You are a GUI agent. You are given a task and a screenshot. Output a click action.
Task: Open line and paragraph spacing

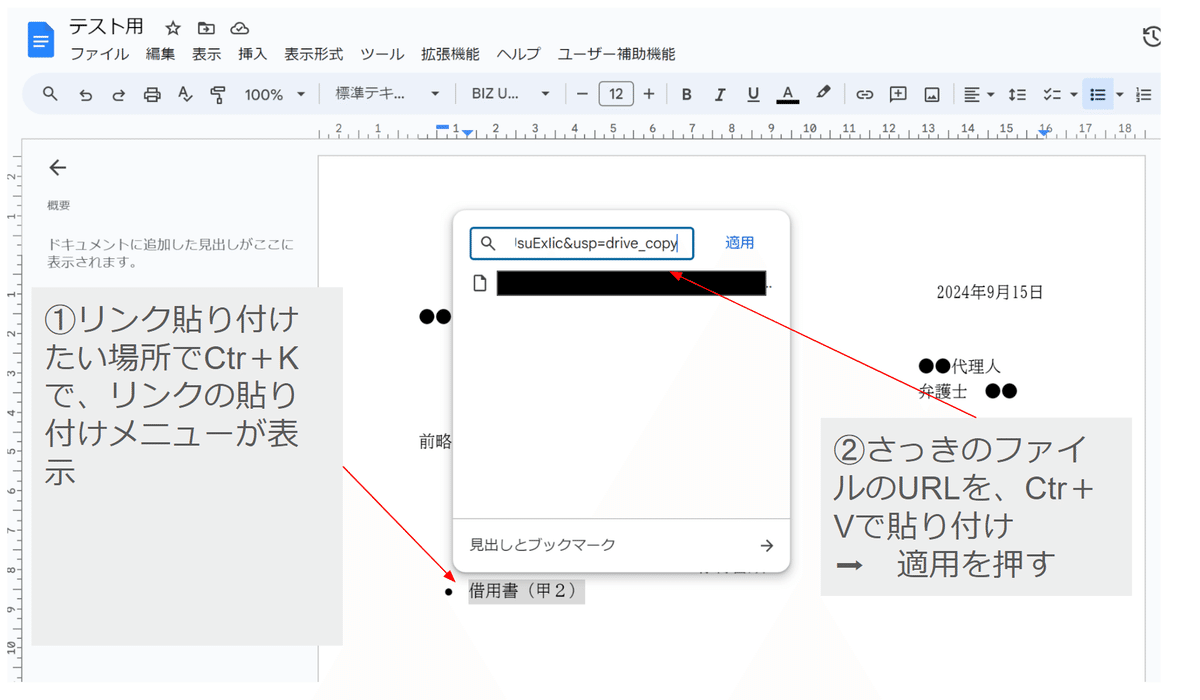pyautogui.click(x=1017, y=94)
